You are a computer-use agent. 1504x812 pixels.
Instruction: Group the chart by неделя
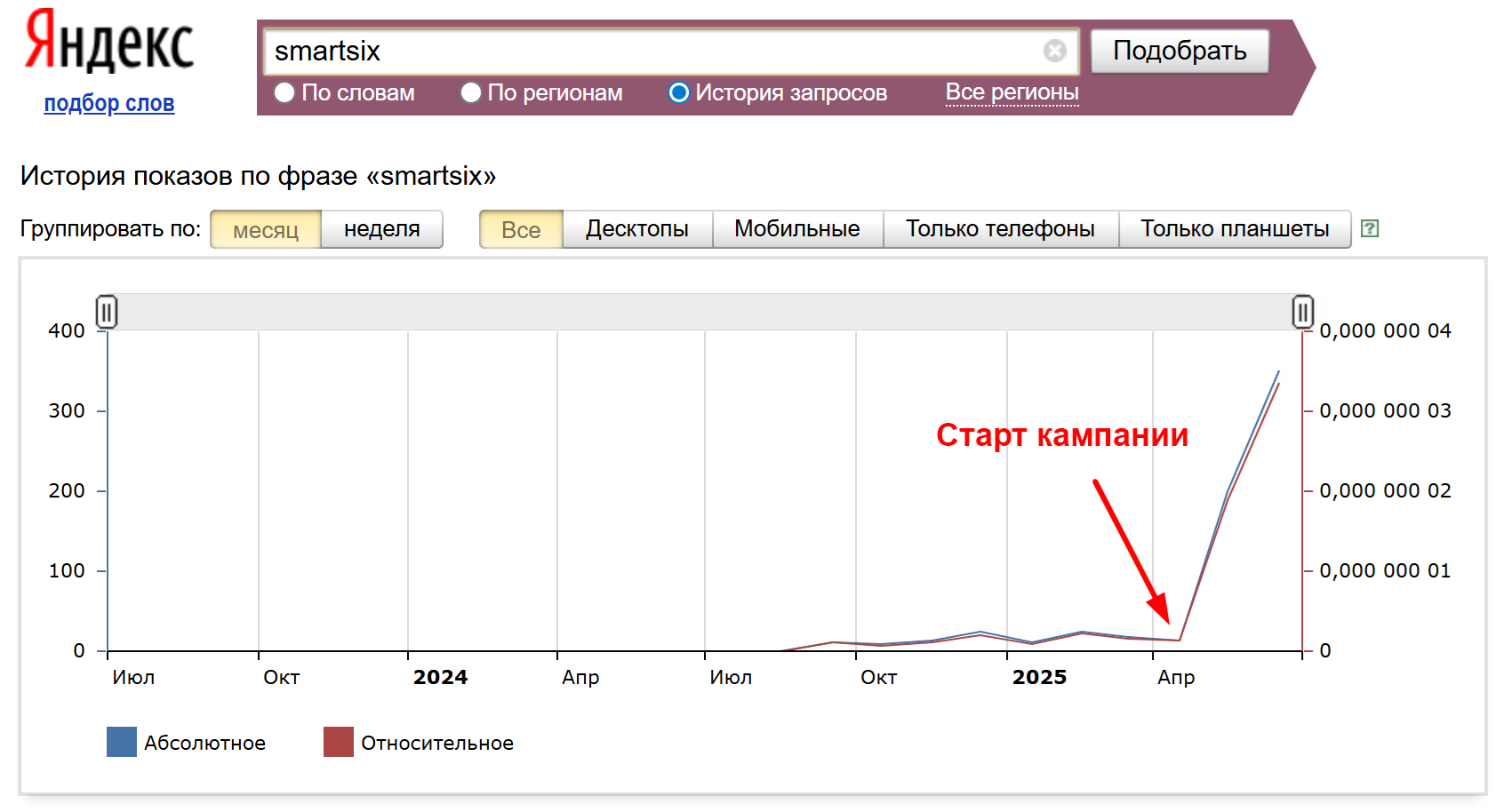[382, 229]
